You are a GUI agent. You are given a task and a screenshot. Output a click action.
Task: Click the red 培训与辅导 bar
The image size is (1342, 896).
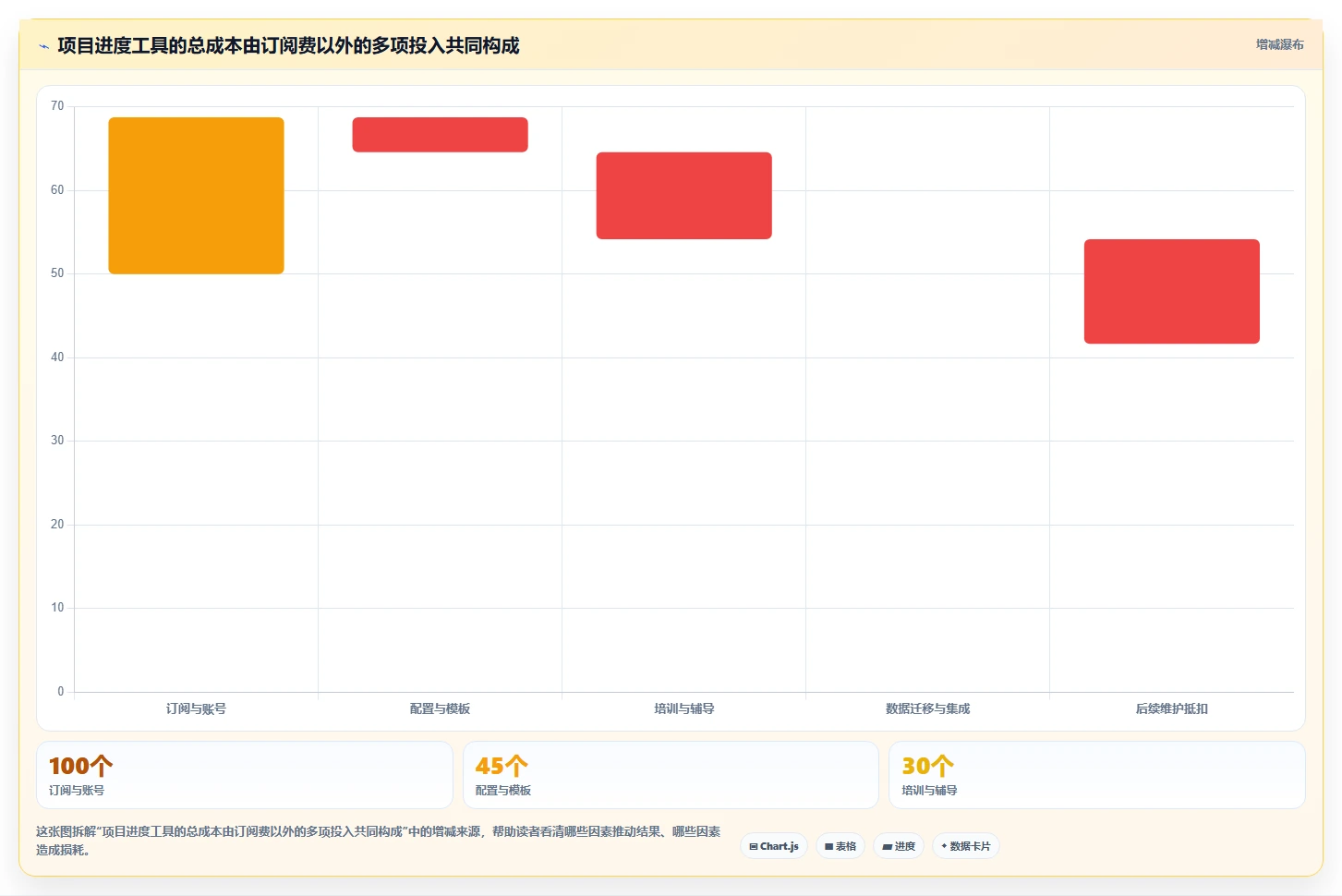tap(683, 196)
